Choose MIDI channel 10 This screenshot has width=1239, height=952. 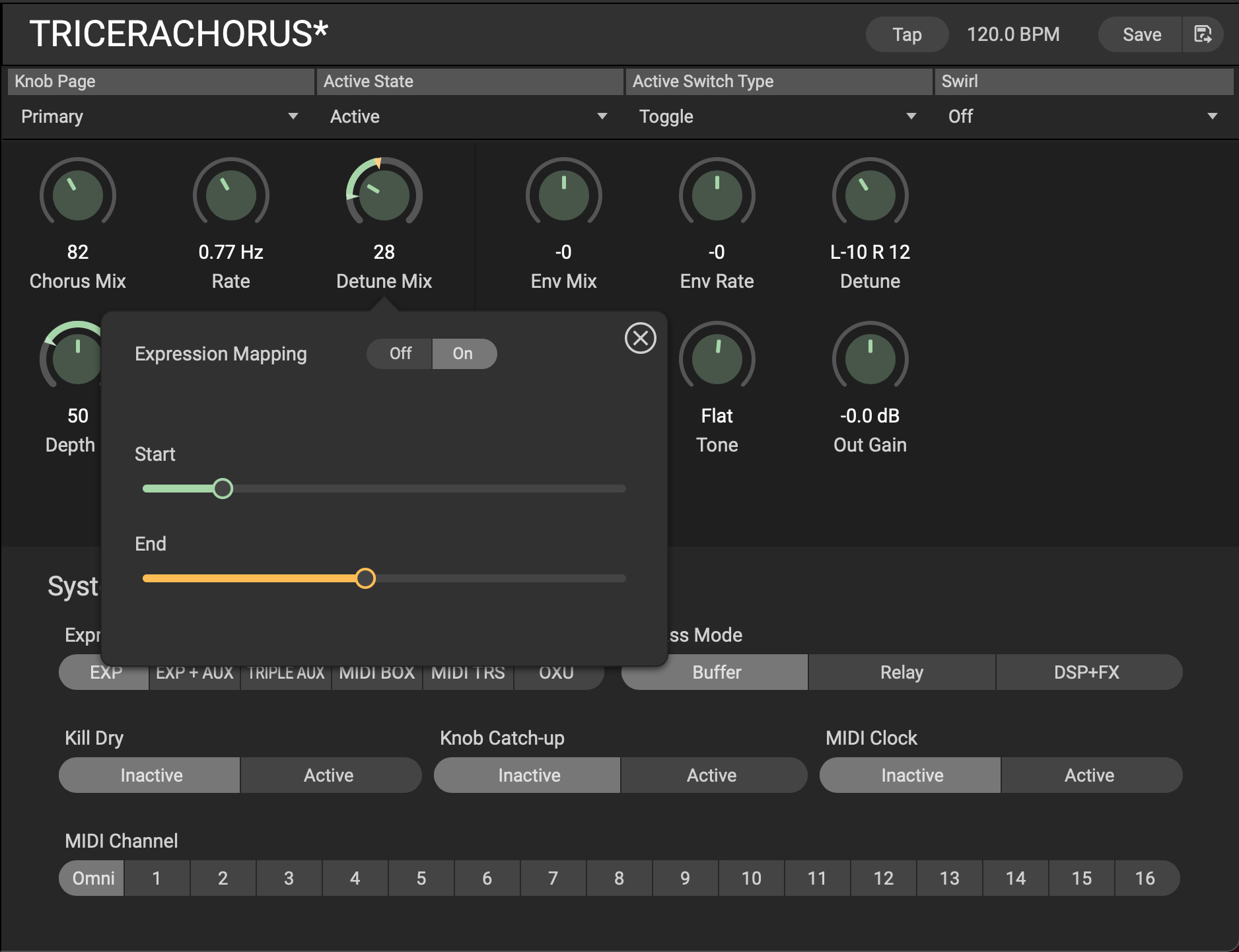(751, 878)
